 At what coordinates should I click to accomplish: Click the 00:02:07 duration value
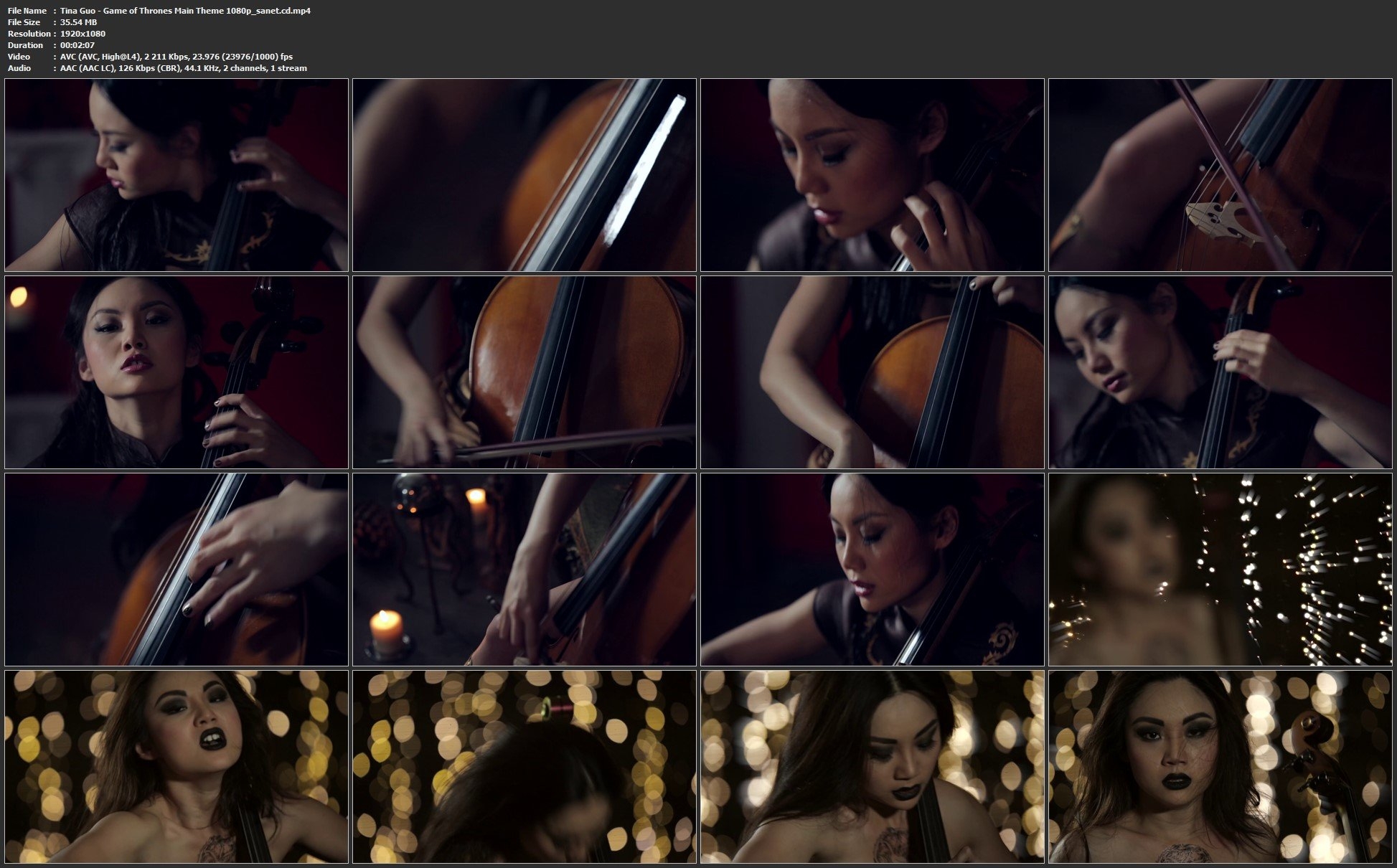pos(77,45)
